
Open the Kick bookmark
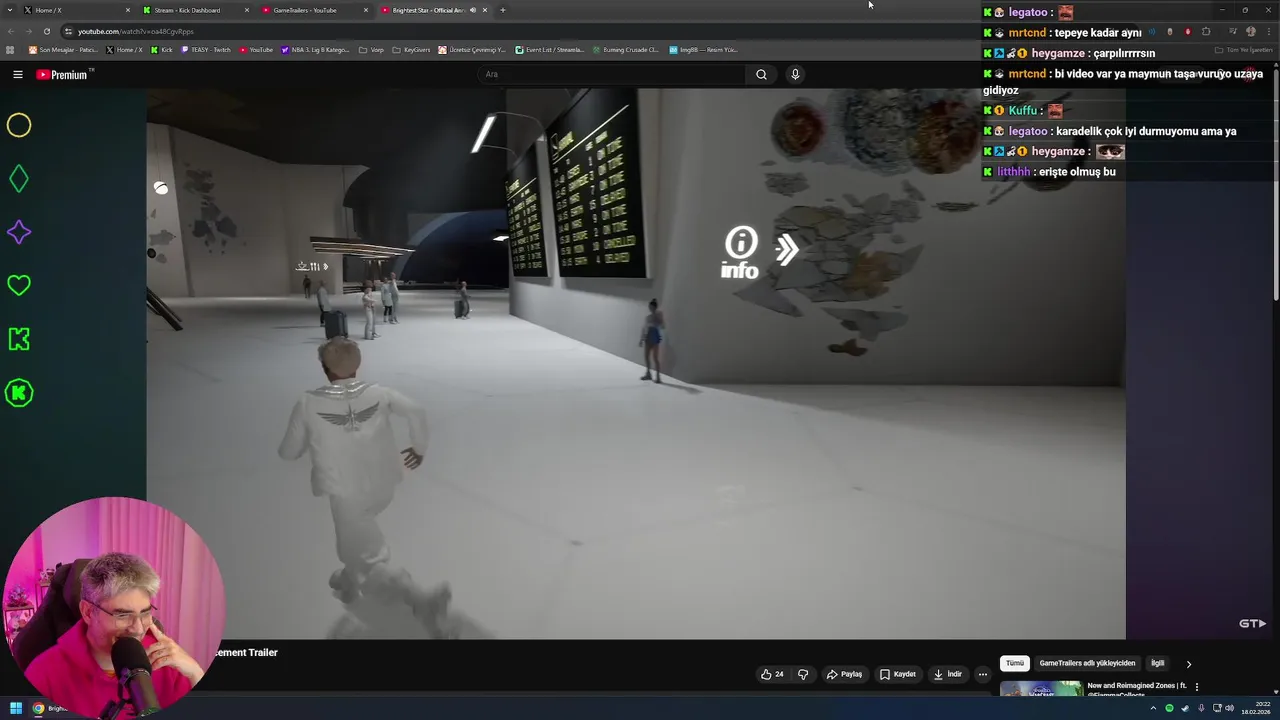[161, 49]
